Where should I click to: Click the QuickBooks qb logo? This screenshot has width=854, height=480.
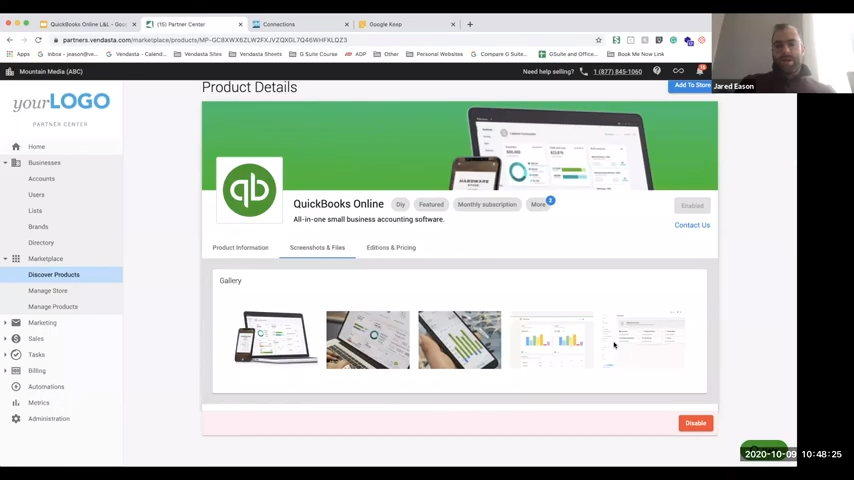(x=249, y=190)
